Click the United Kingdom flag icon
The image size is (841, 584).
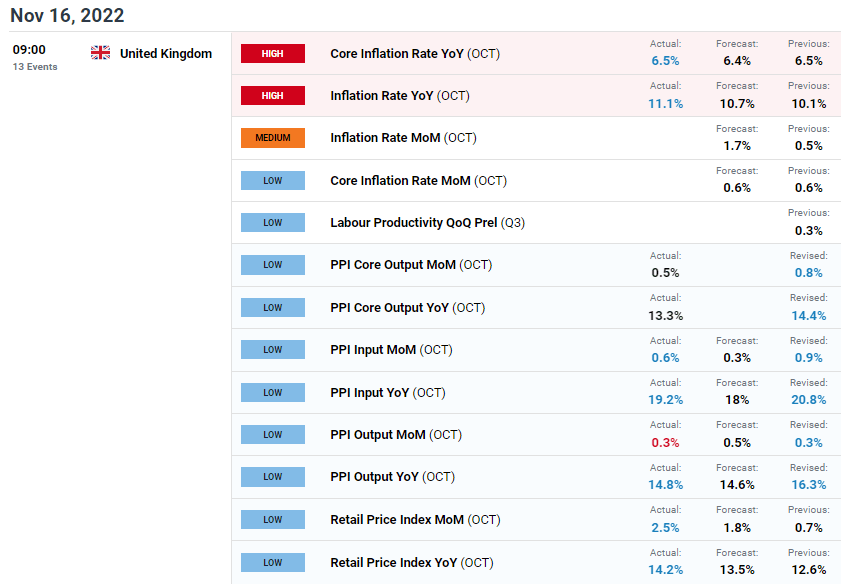[100, 53]
